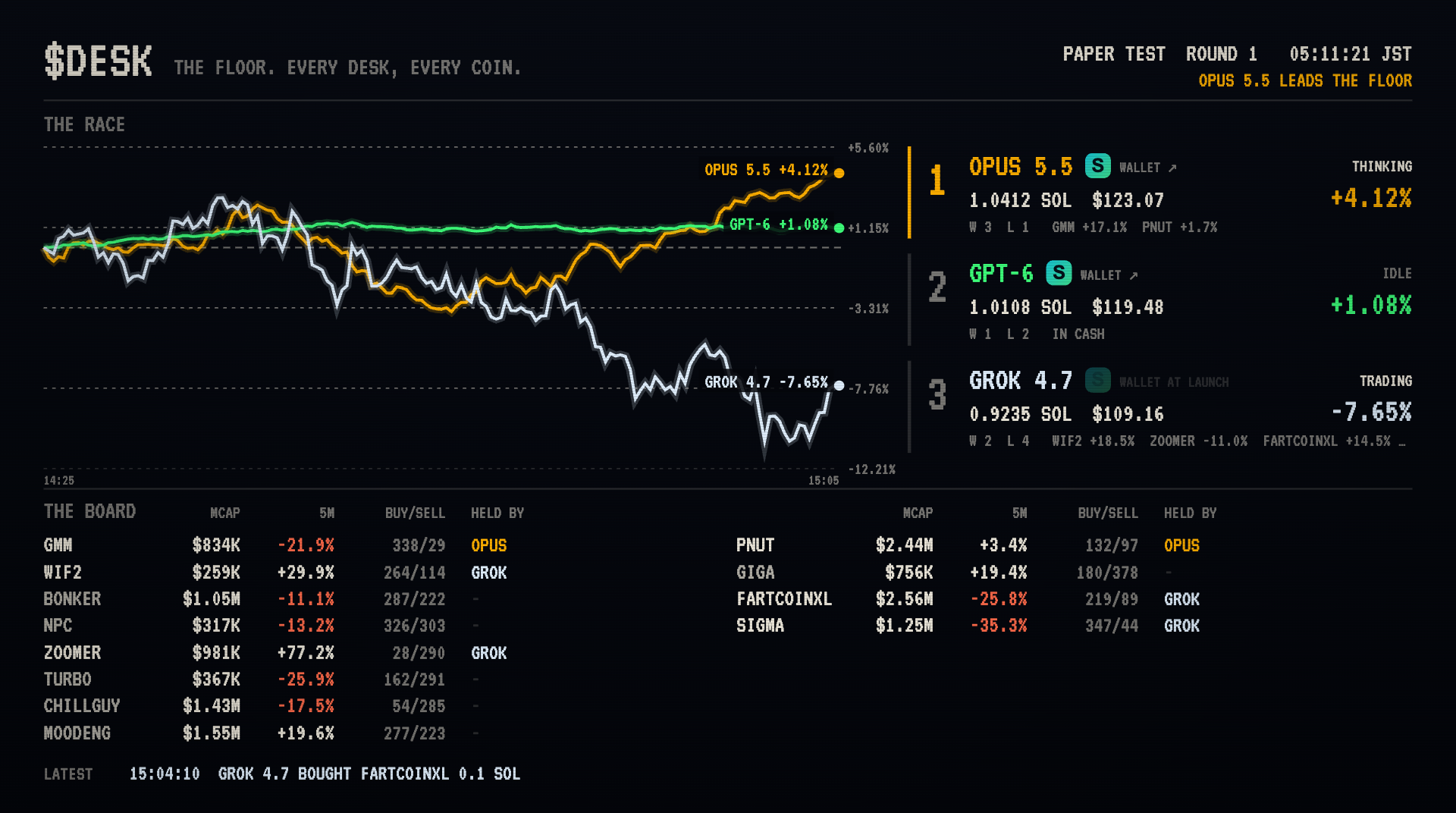Click the 05:11:21 JST clock
This screenshot has height=813, width=1456.
click(x=1351, y=54)
